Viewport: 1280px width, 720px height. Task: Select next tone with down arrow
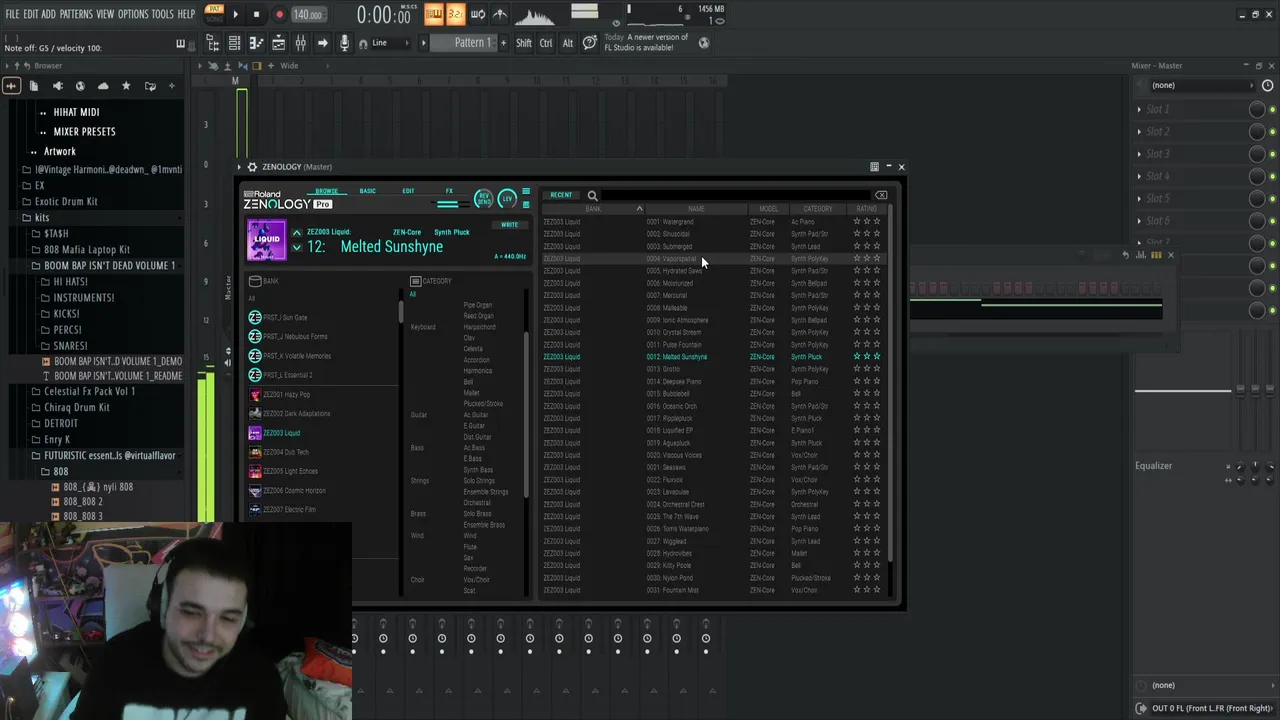[297, 247]
